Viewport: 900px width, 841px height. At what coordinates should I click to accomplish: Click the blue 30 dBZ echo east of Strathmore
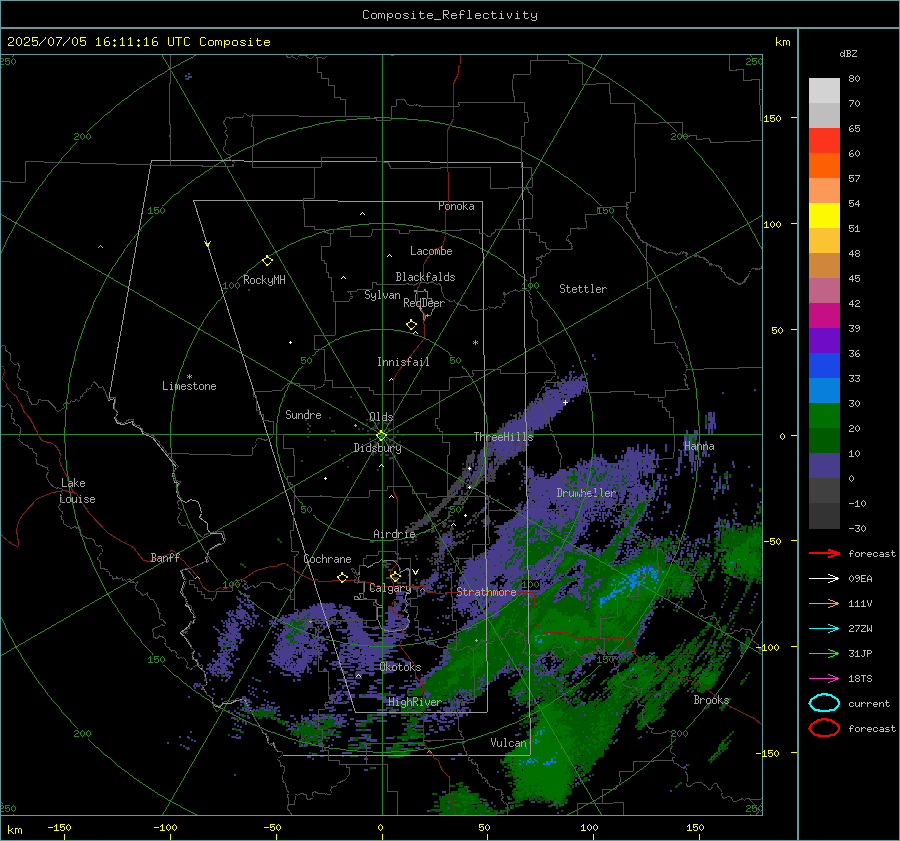pyautogui.click(x=631, y=582)
